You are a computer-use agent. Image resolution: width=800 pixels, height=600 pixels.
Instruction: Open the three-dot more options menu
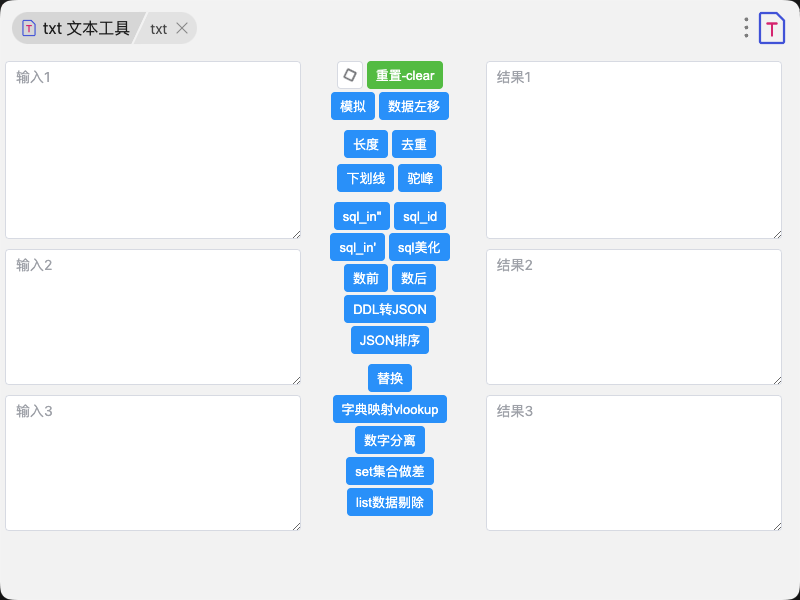click(x=746, y=28)
